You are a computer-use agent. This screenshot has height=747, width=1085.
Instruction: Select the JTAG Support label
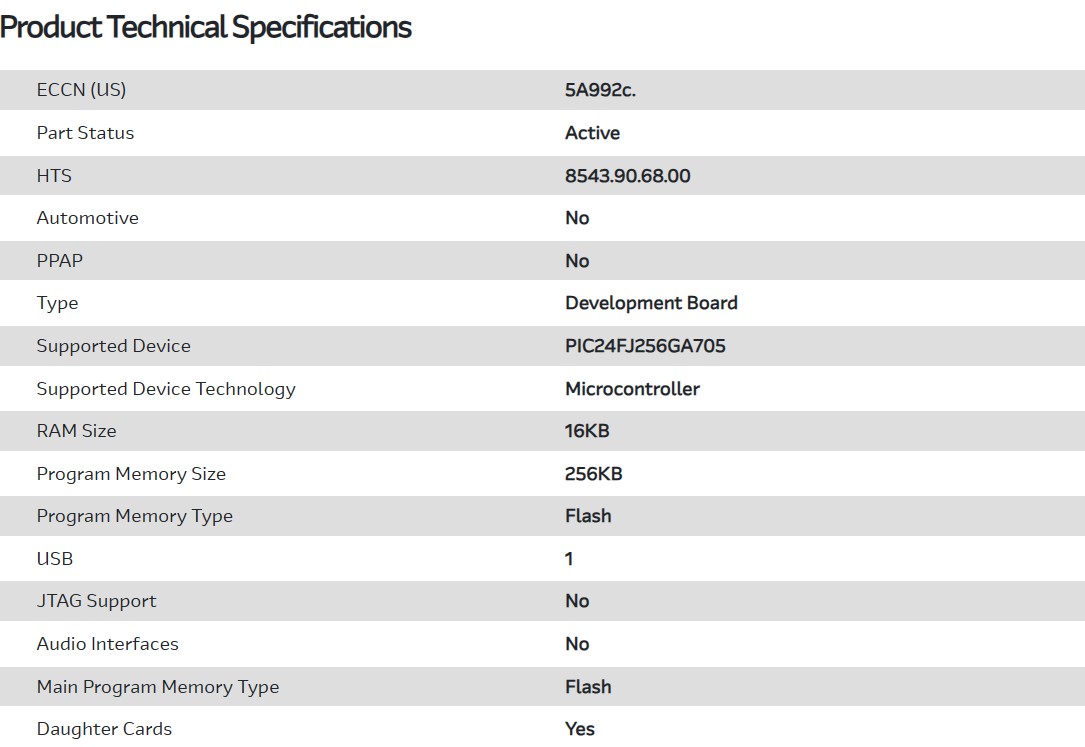click(96, 601)
